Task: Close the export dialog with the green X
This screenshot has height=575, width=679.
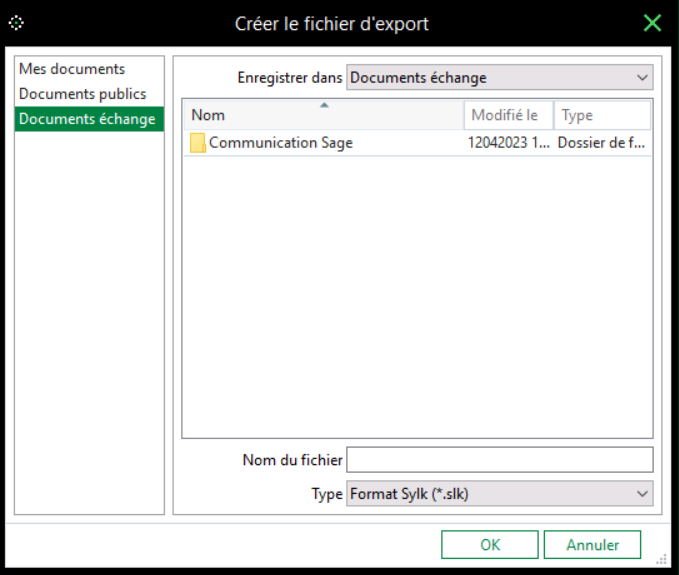Action: (x=652, y=22)
